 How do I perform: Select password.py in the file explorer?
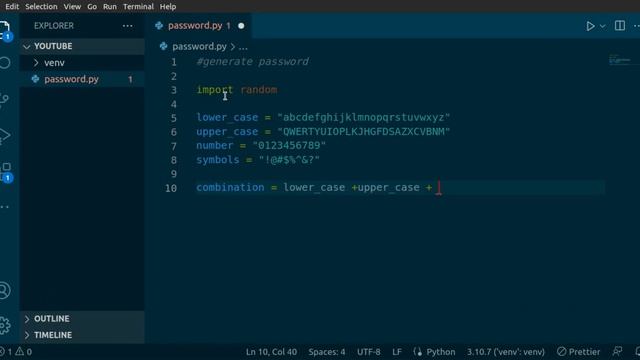[82, 79]
